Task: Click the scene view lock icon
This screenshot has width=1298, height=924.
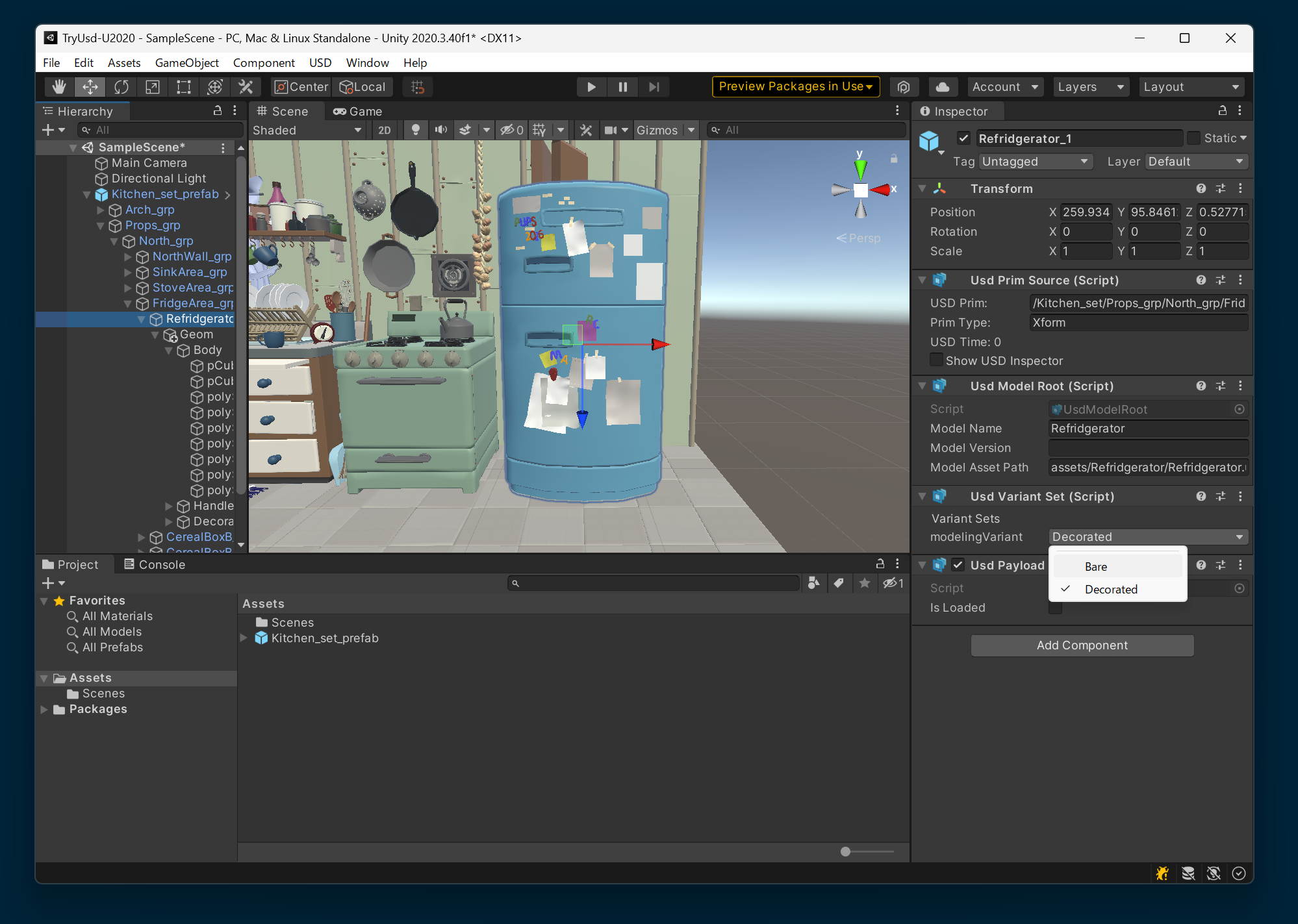Action: pyautogui.click(x=894, y=158)
